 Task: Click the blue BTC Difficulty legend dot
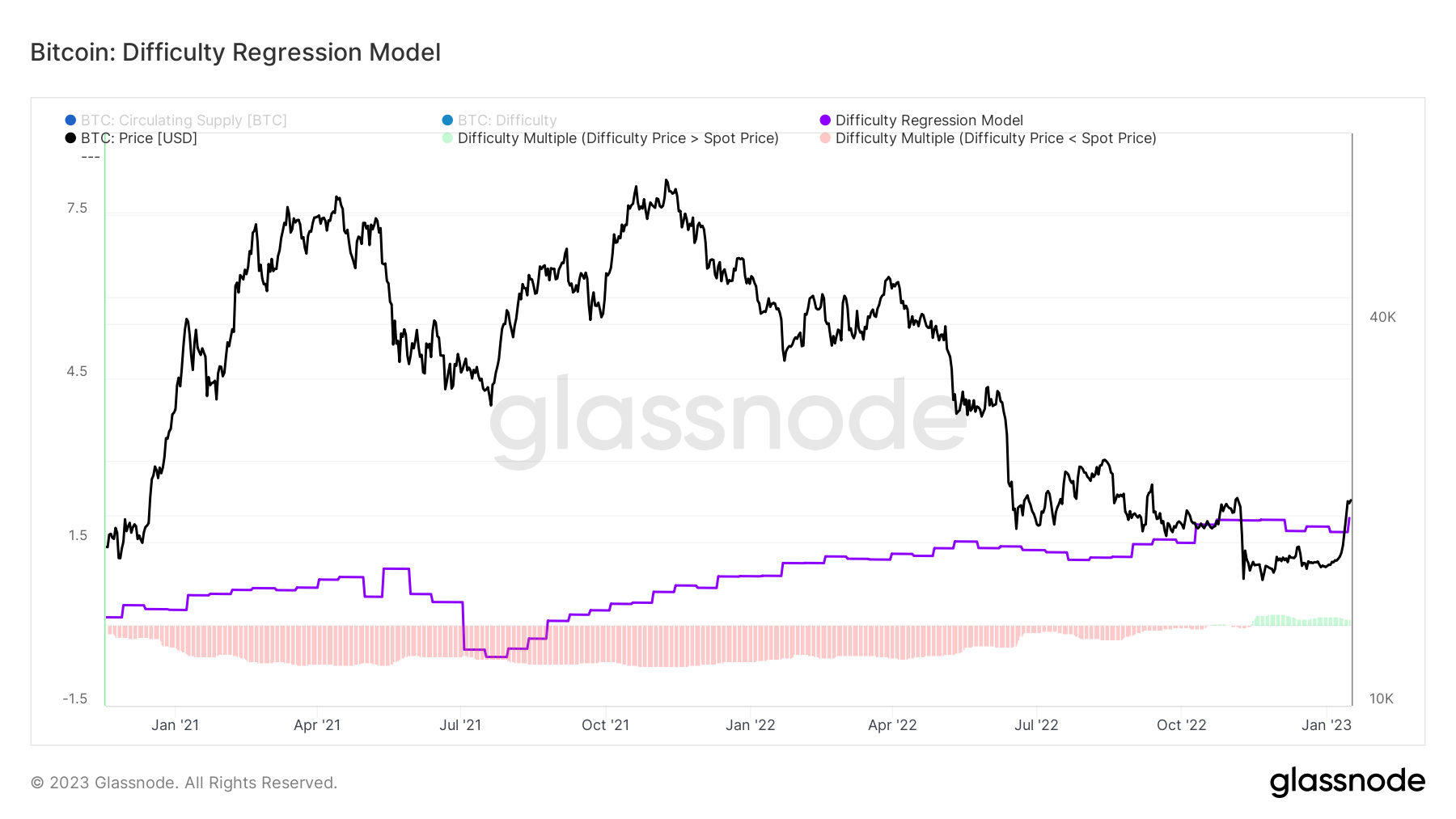pos(447,120)
